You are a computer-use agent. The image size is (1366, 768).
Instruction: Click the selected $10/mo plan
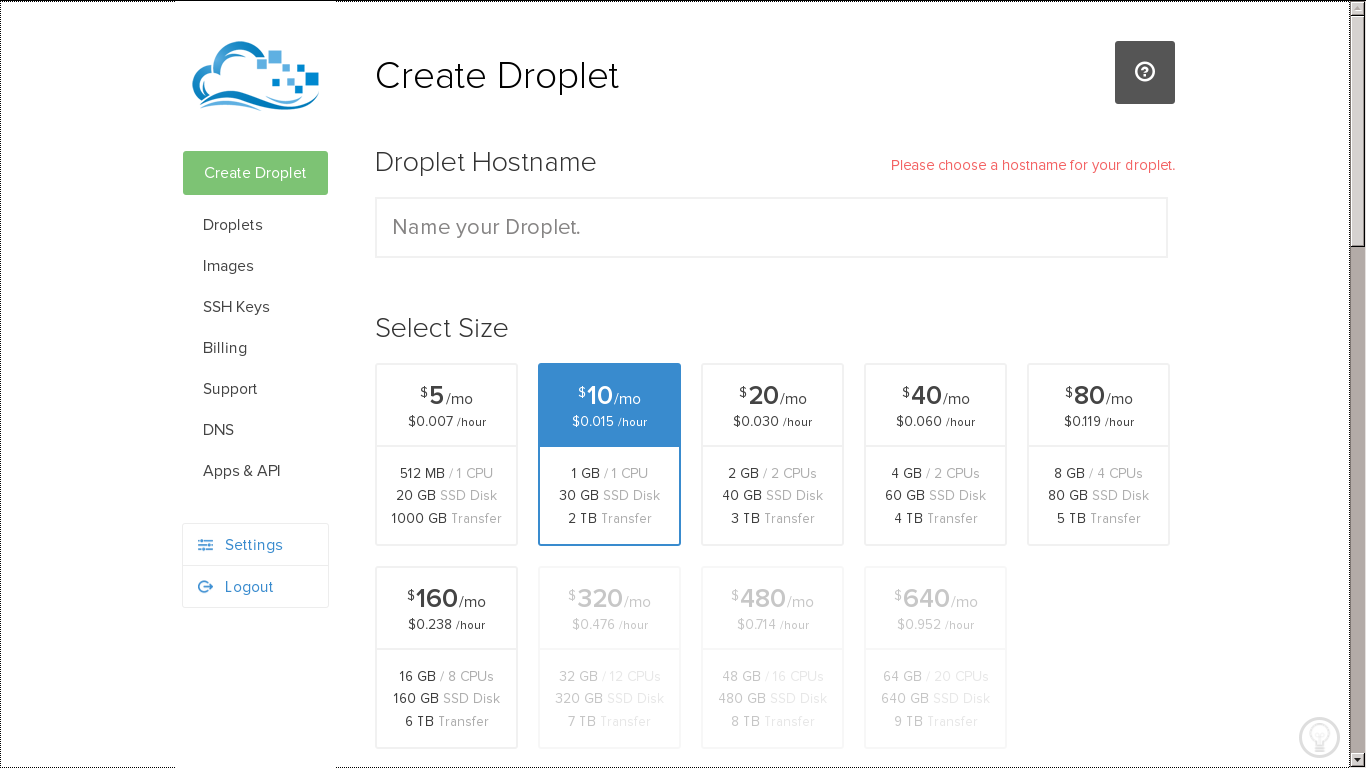(x=609, y=454)
